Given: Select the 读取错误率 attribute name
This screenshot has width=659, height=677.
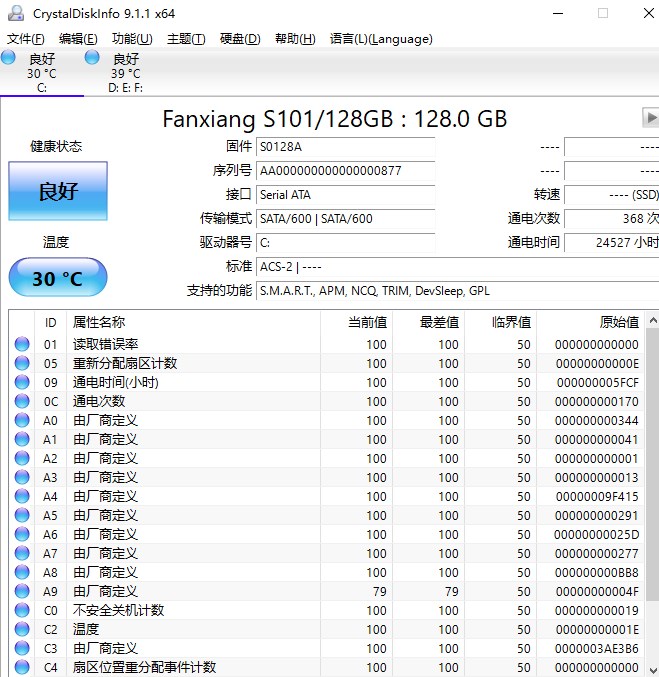Looking at the screenshot, I should 105,344.
